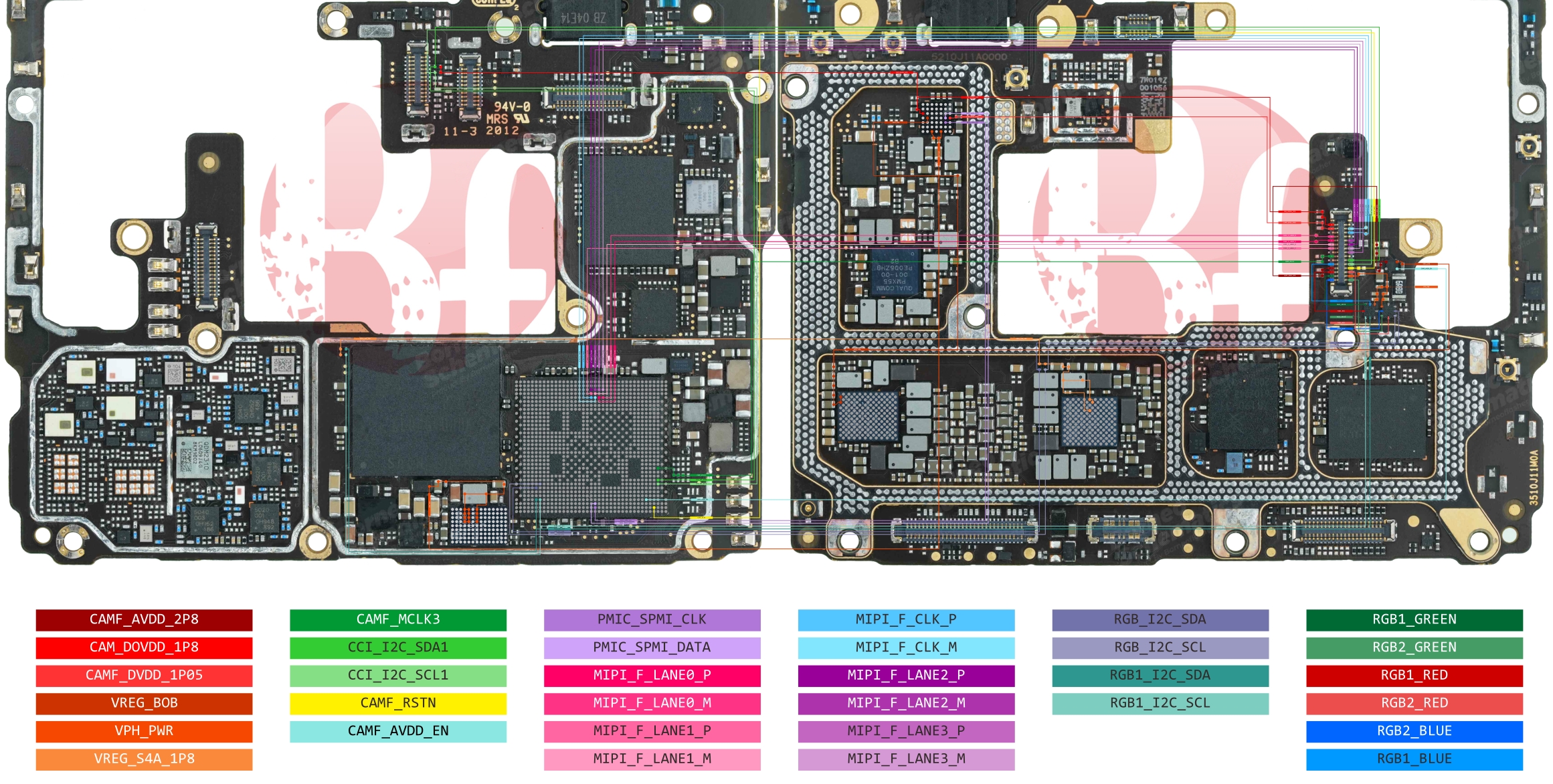Click the CCI_I2C_SCL1 legend label

(x=398, y=676)
